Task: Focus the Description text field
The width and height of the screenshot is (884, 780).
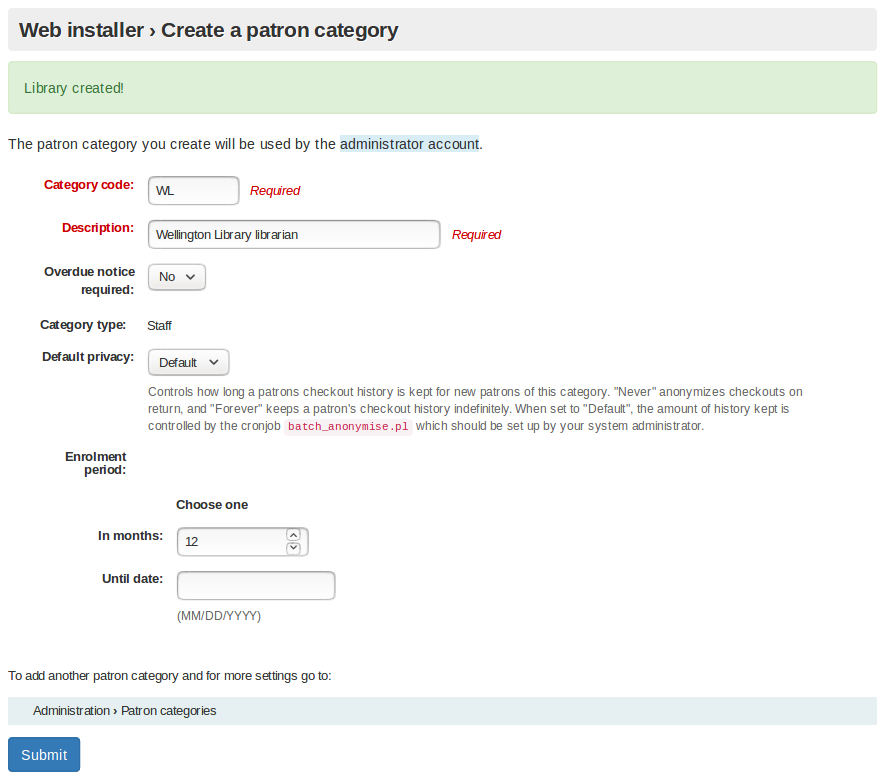Action: point(293,235)
